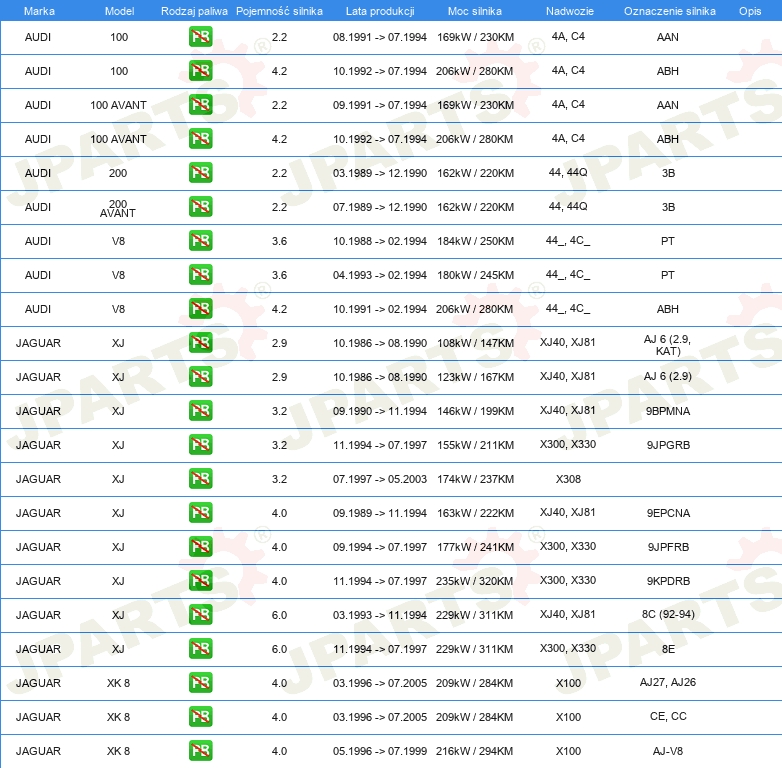782x768 pixels.
Task: Click engine code CE, CC
Action: tap(668, 716)
